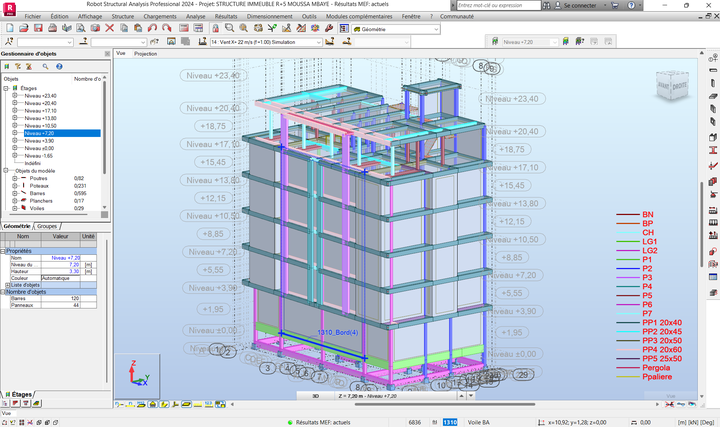Expand the Poutres objects node
720x427 pixels.
click(x=14, y=177)
